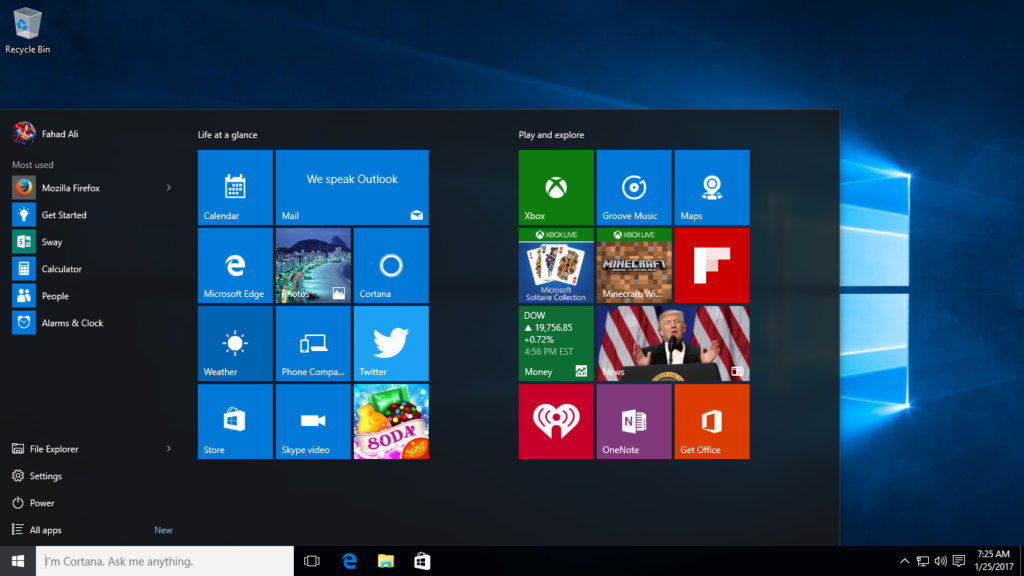1024x576 pixels.
Task: Open the Xbox app tile
Action: [x=556, y=187]
